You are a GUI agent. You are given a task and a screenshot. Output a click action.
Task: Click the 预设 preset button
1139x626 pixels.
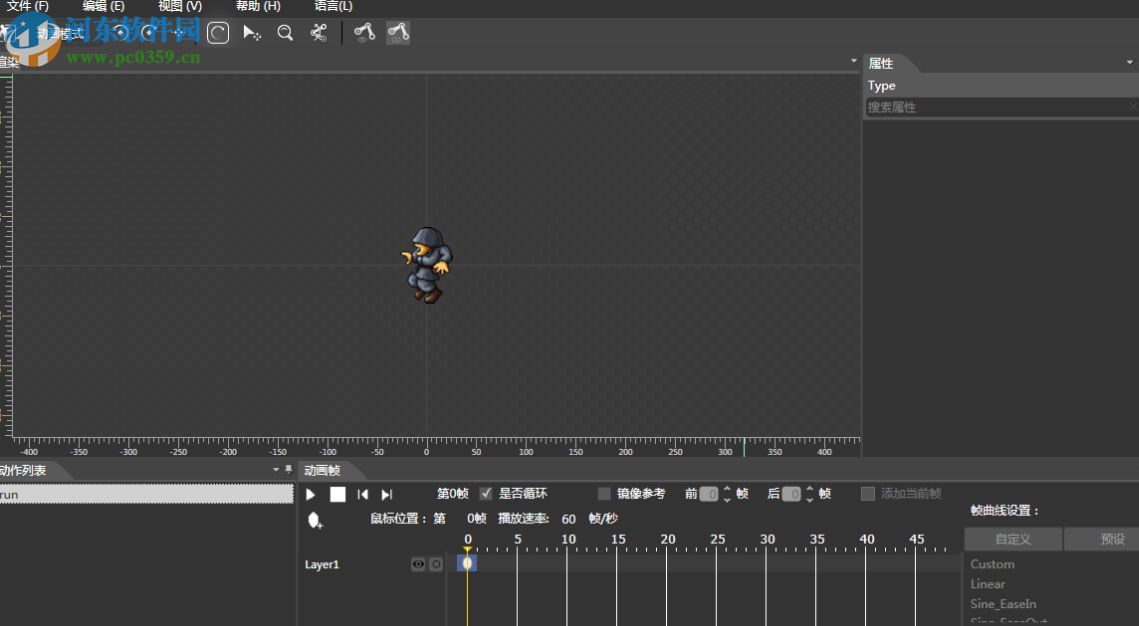tap(1112, 539)
